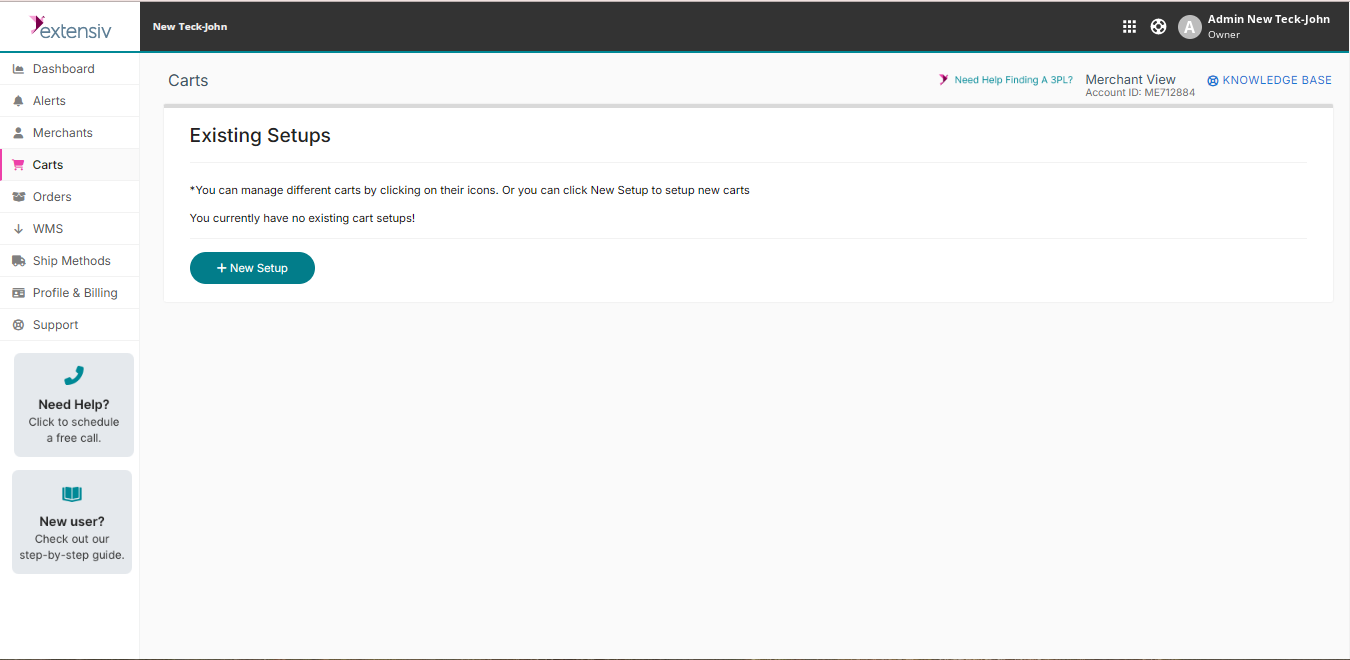Select Carts in the sidebar menu
1350x660 pixels.
coord(48,165)
